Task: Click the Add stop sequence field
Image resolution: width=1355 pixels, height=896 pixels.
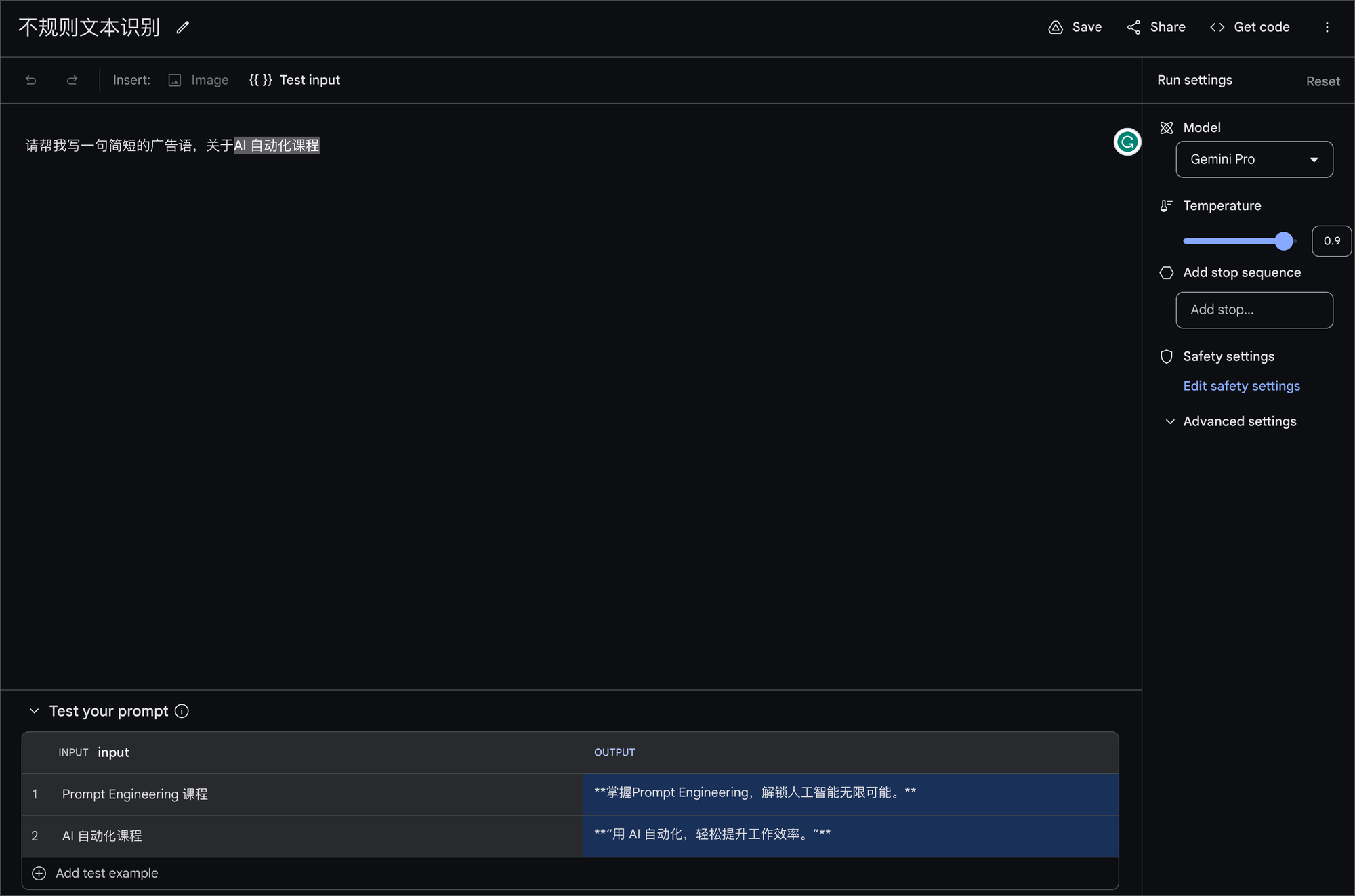Action: tap(1253, 310)
